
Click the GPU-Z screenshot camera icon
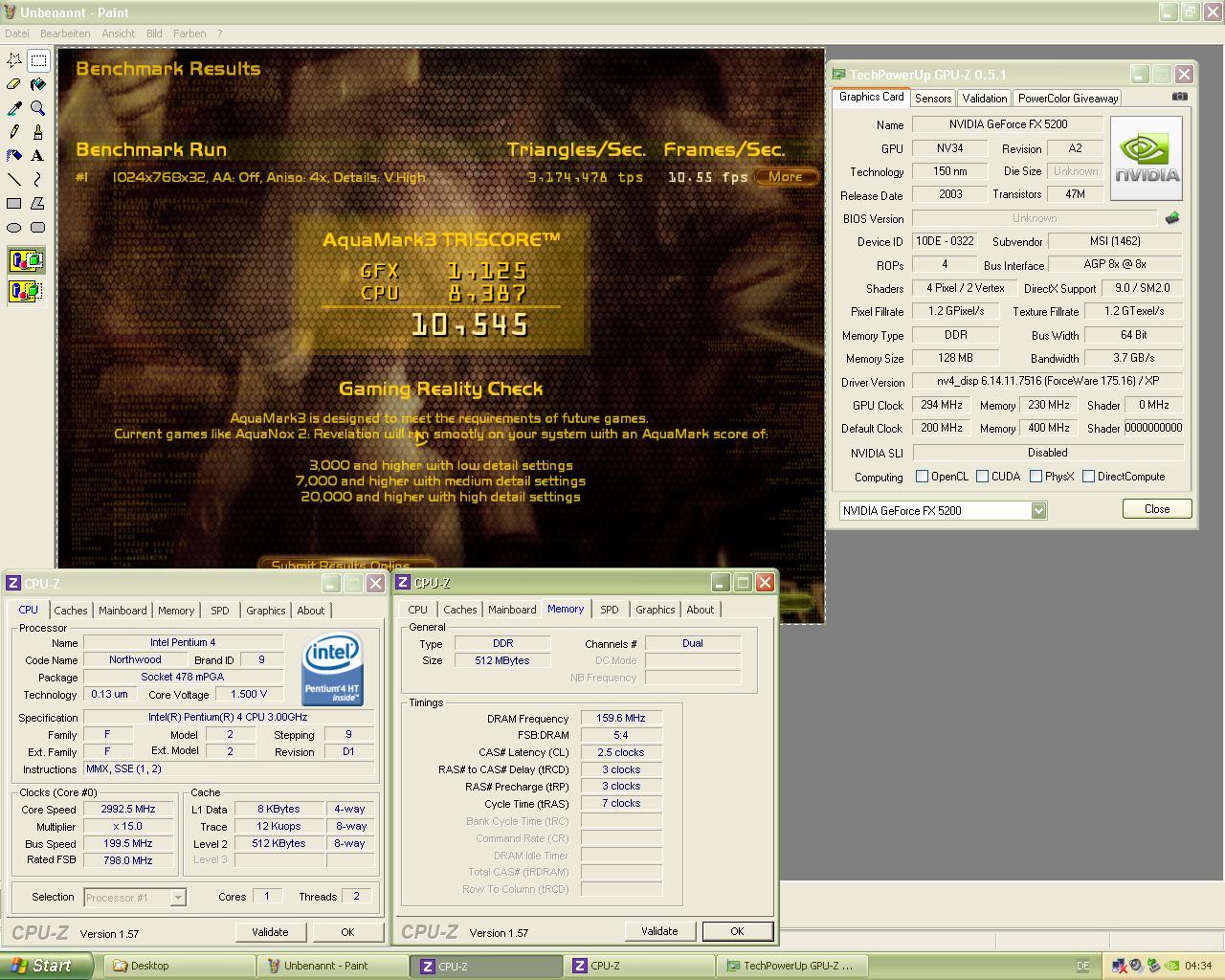[x=1180, y=97]
